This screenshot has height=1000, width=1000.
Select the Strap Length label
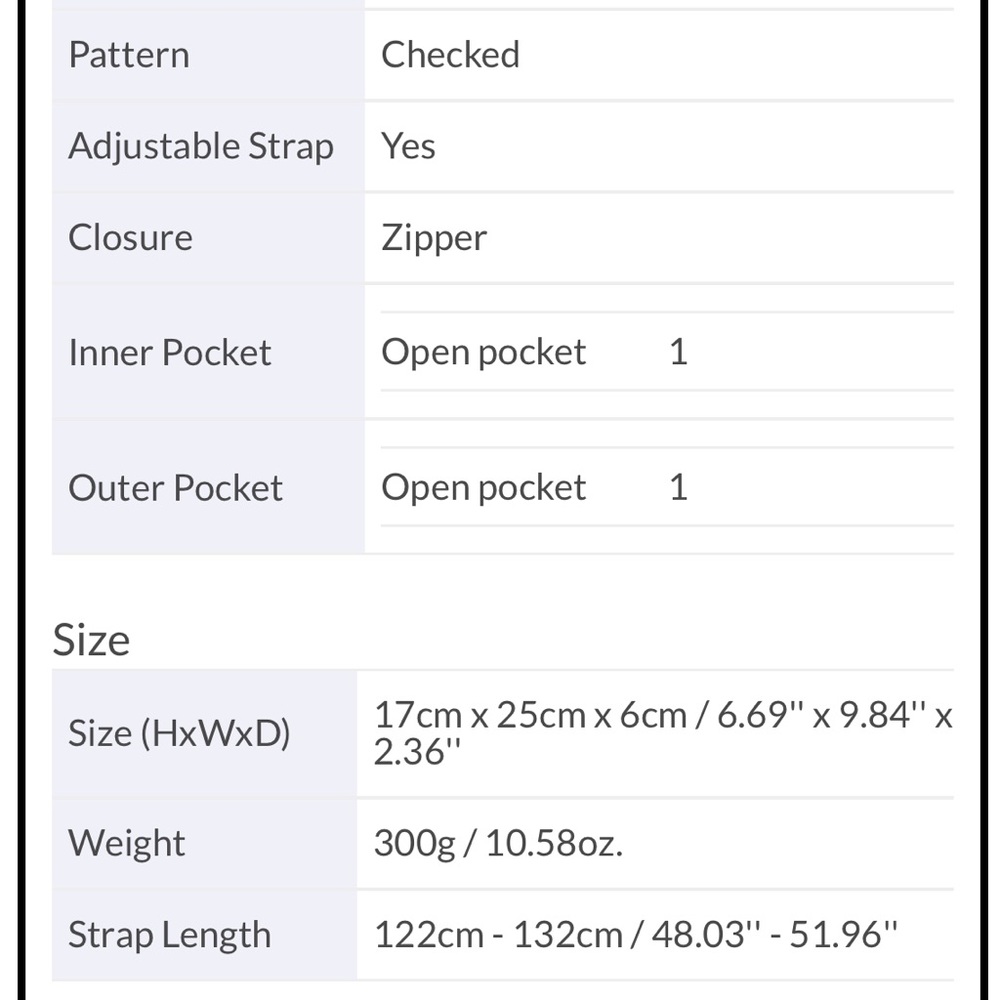[170, 936]
